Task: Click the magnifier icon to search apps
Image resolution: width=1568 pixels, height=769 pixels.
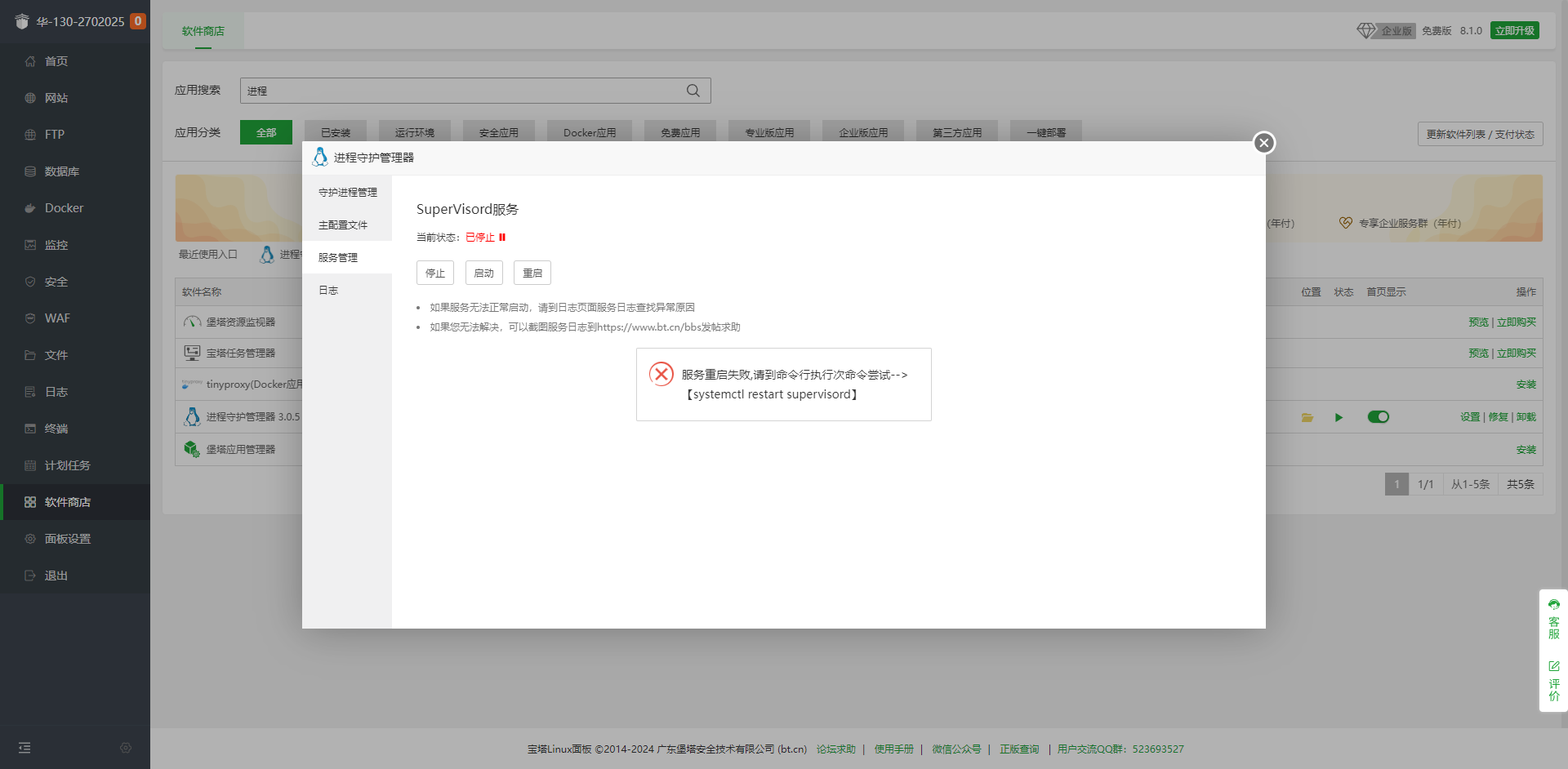Action: [693, 91]
